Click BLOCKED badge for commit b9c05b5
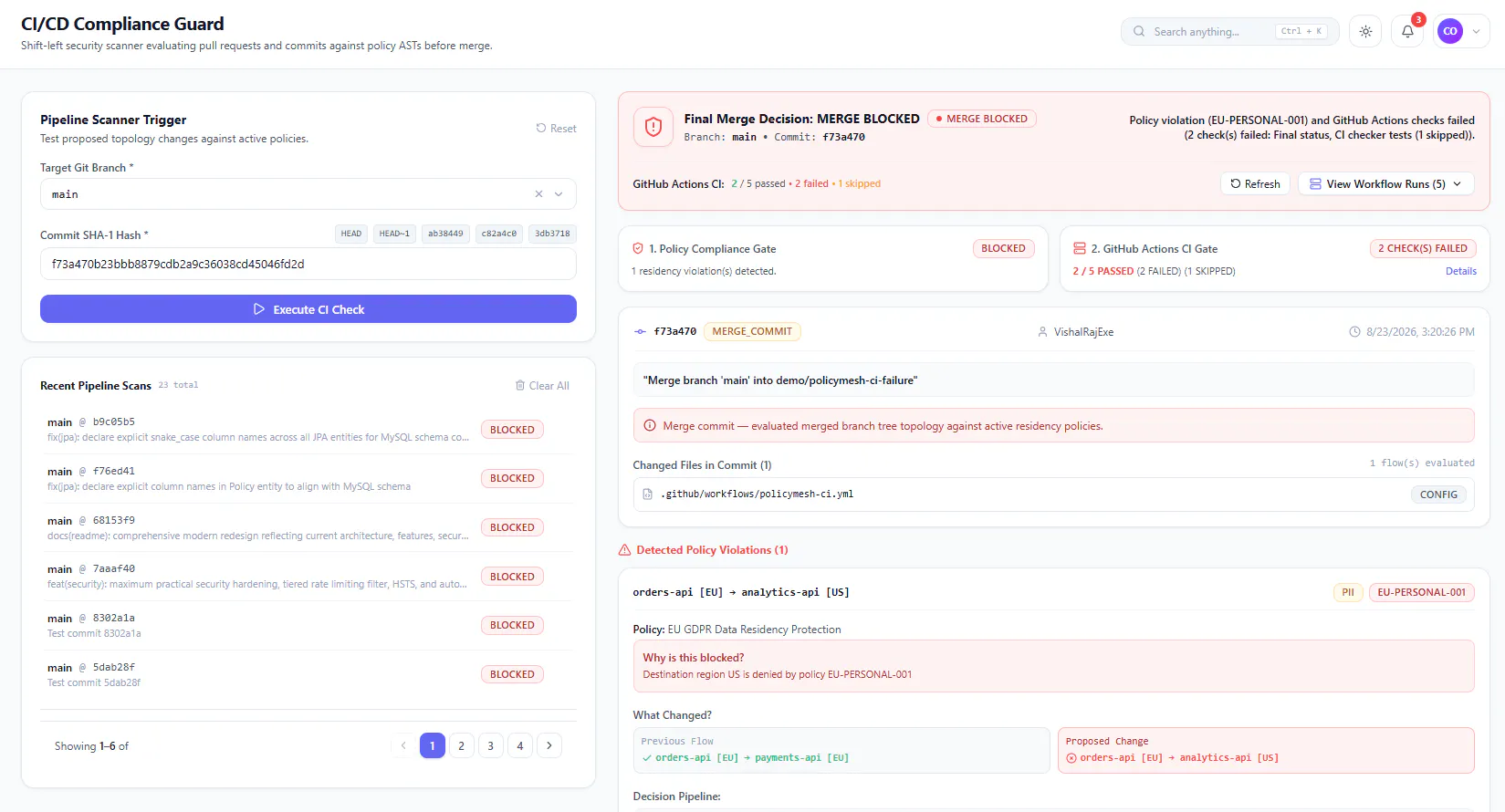 pos(512,430)
